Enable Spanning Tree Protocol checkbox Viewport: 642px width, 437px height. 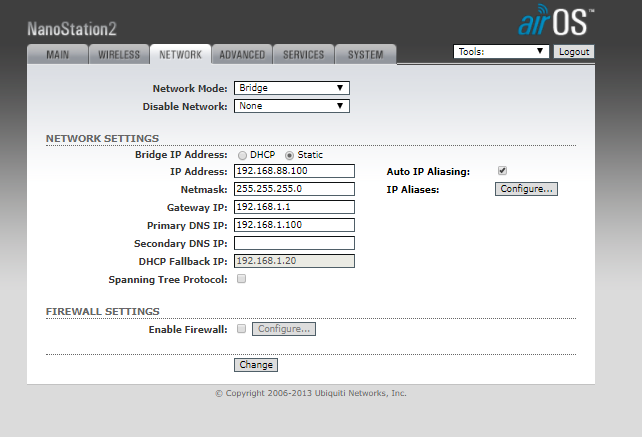[241, 279]
